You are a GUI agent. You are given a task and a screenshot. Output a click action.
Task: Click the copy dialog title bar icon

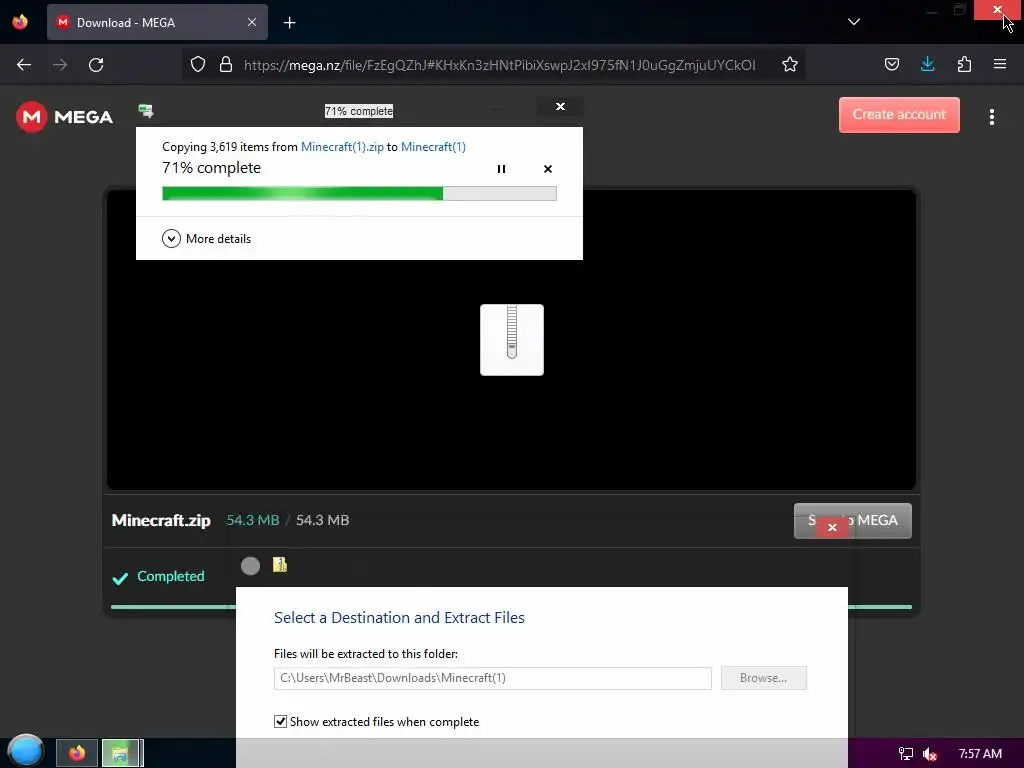click(146, 111)
